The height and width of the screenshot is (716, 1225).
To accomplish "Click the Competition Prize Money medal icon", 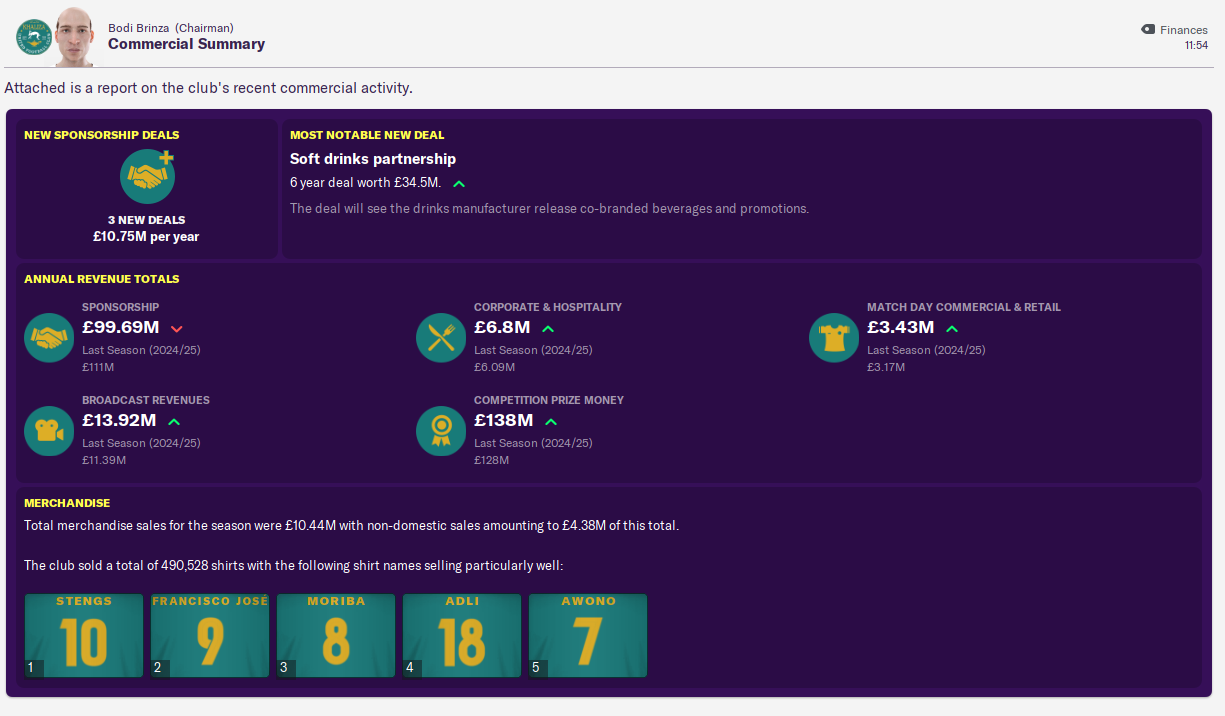I will click(441, 431).
